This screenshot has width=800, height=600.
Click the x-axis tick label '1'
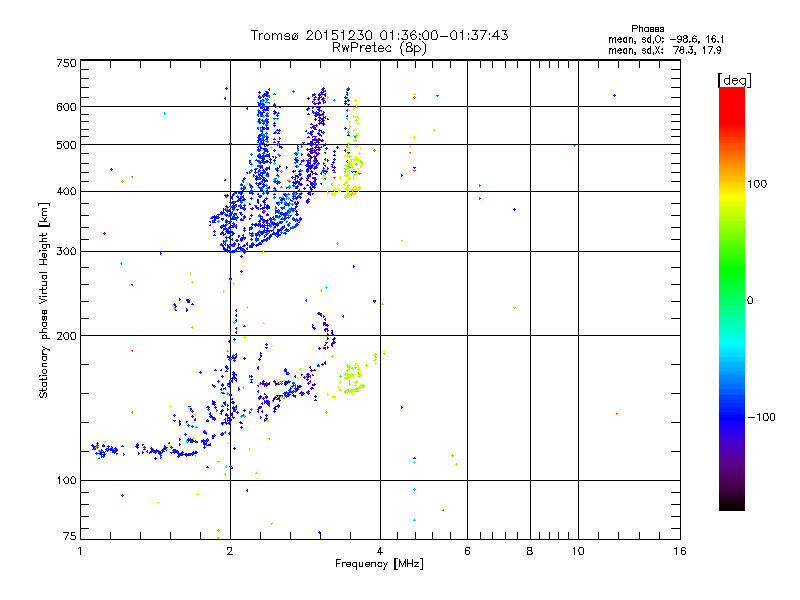pos(80,551)
